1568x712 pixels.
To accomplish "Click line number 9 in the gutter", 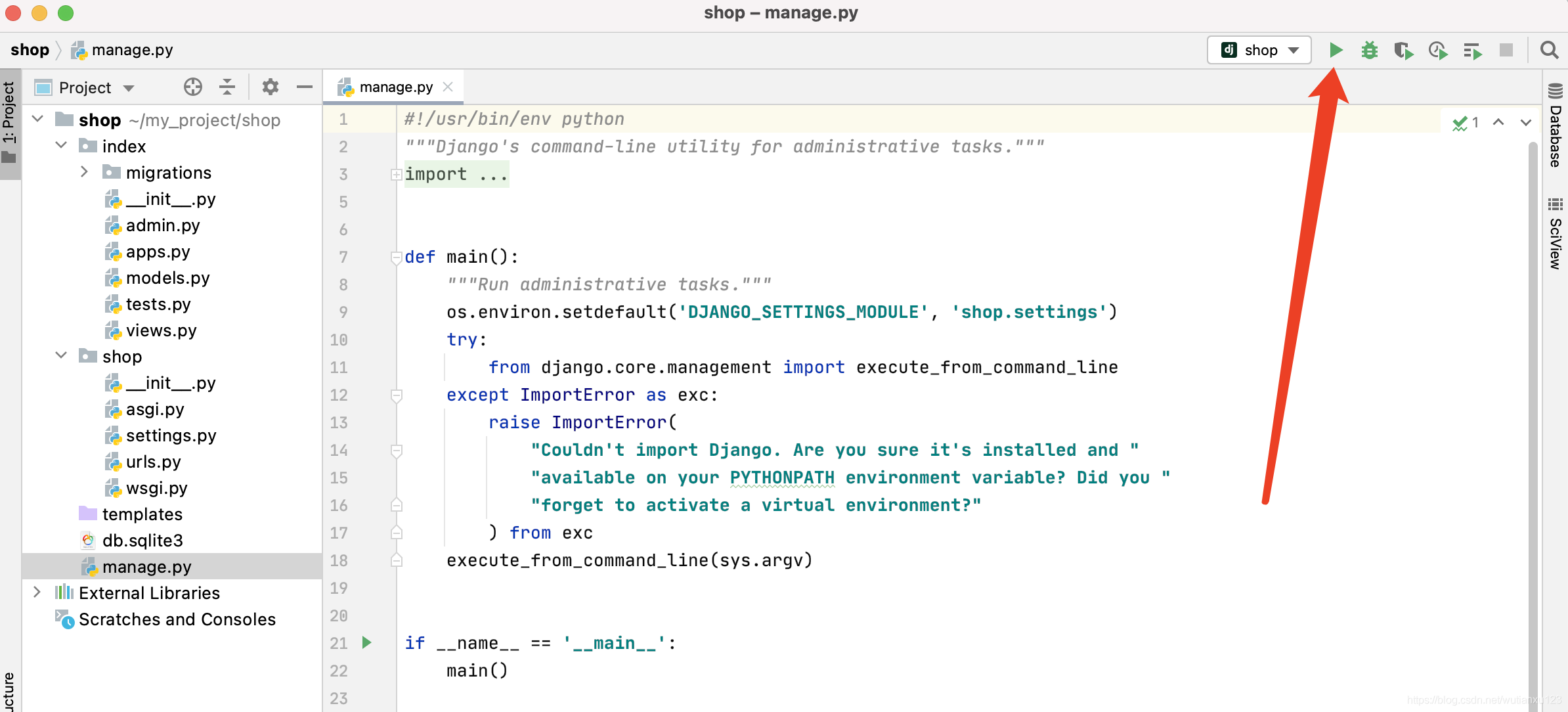I will [343, 312].
